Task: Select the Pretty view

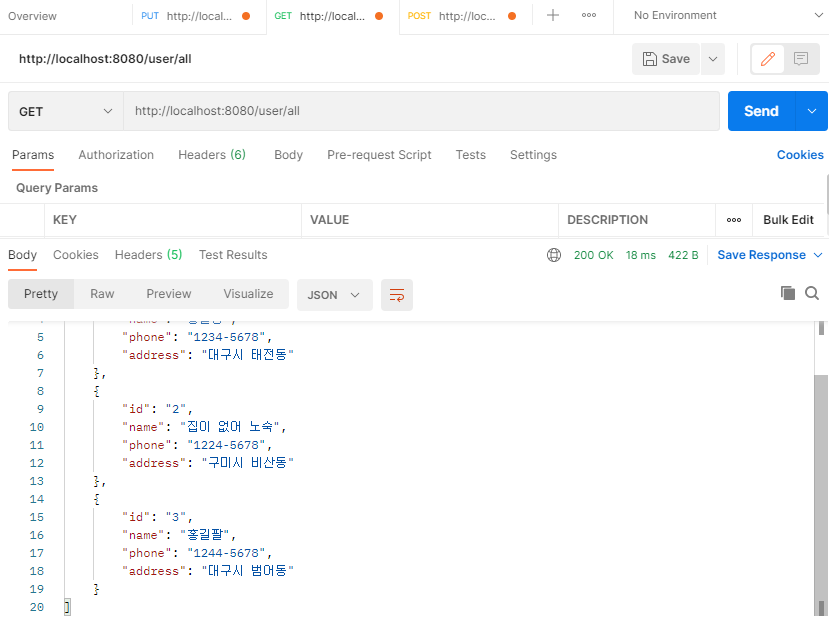Action: [x=41, y=294]
